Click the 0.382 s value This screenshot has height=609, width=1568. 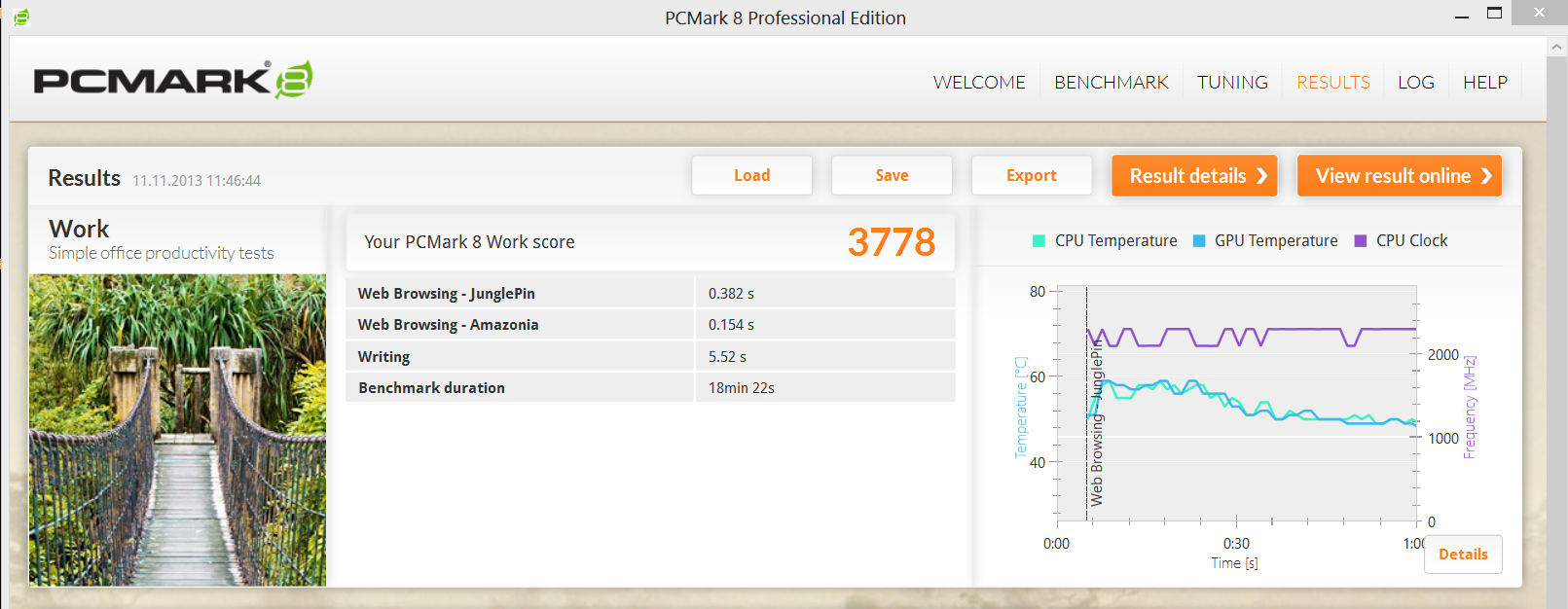coord(731,293)
